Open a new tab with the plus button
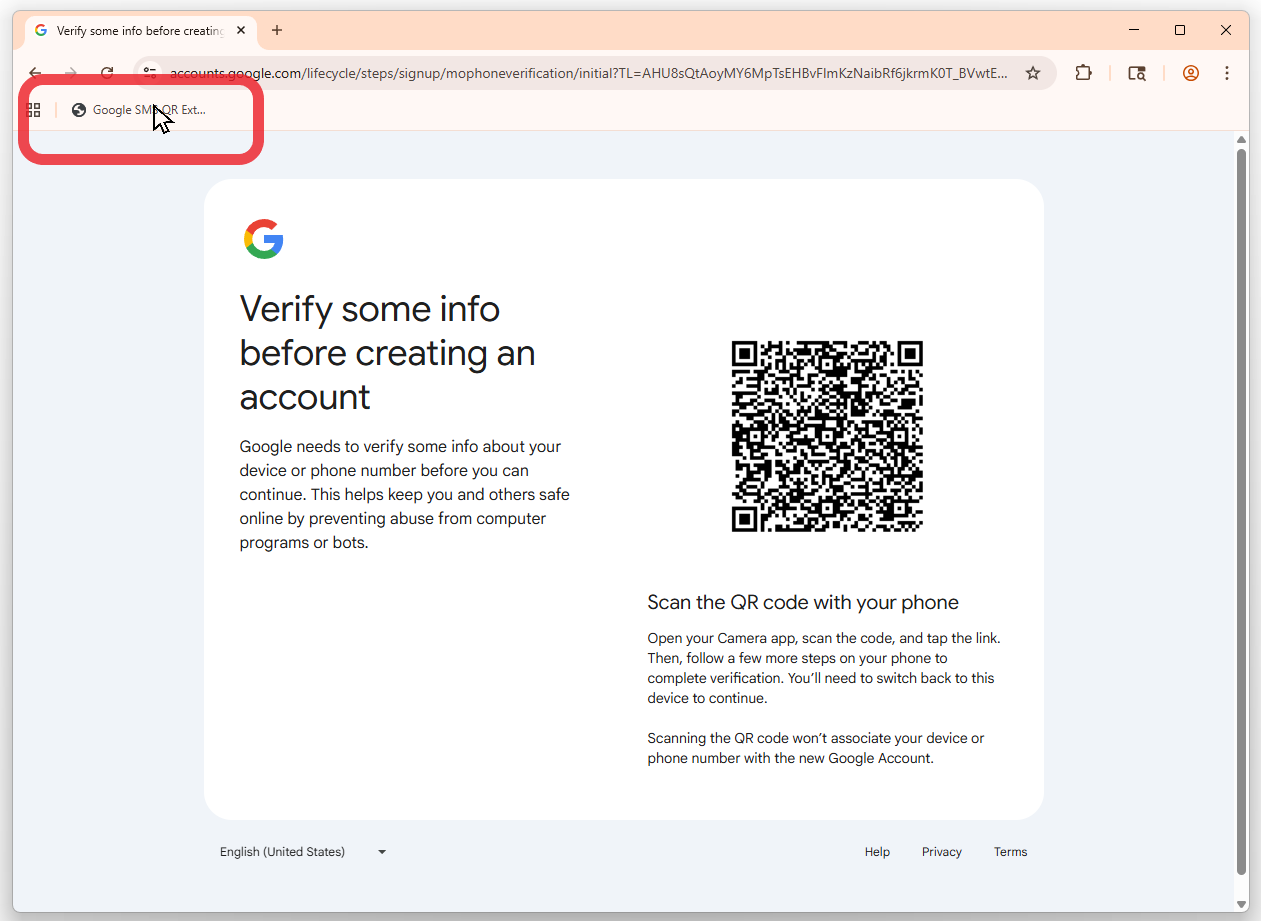 [x=277, y=31]
